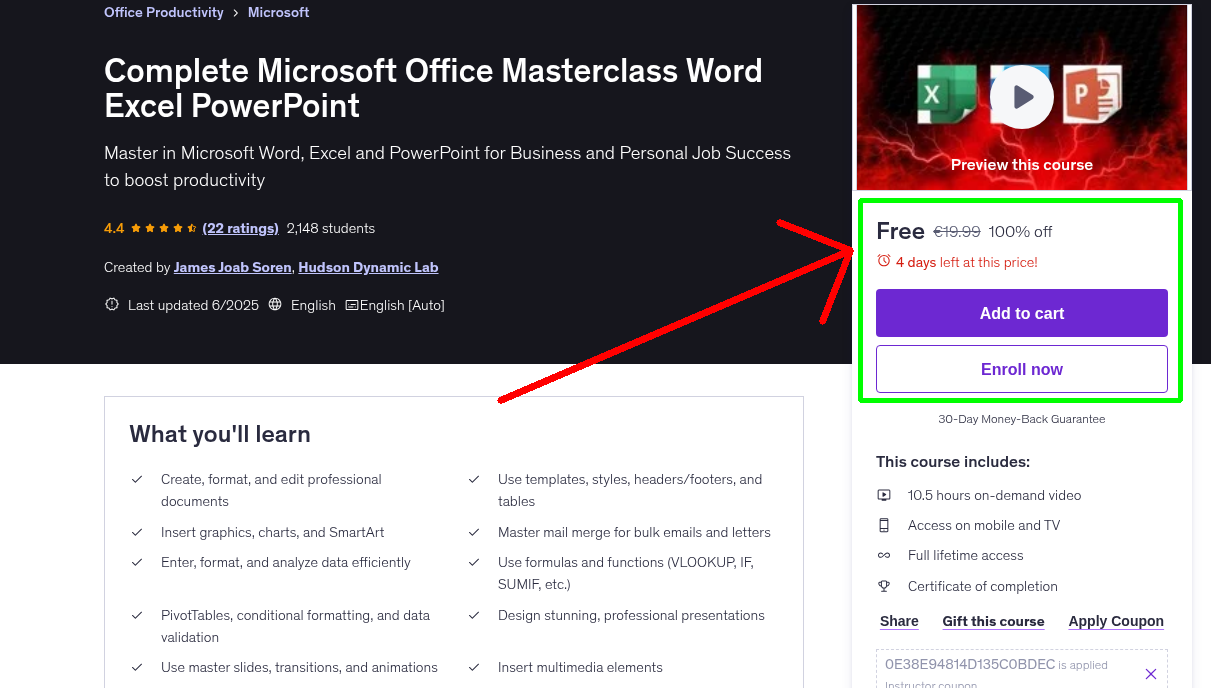This screenshot has width=1211, height=688.
Task: Click the Excel logo in the preview thumbnail
Action: tap(946, 95)
